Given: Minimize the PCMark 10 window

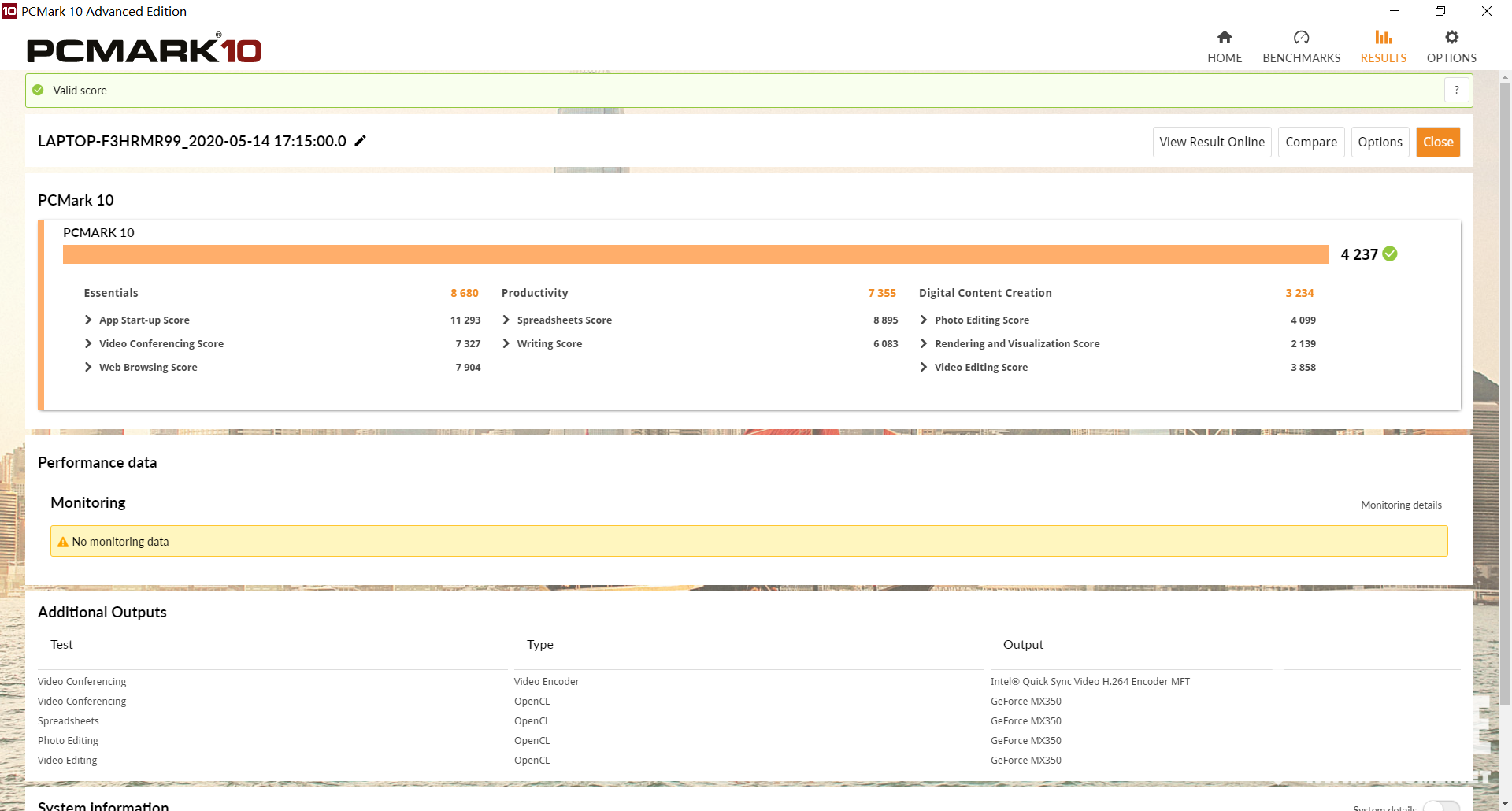Looking at the screenshot, I should 1395,11.
